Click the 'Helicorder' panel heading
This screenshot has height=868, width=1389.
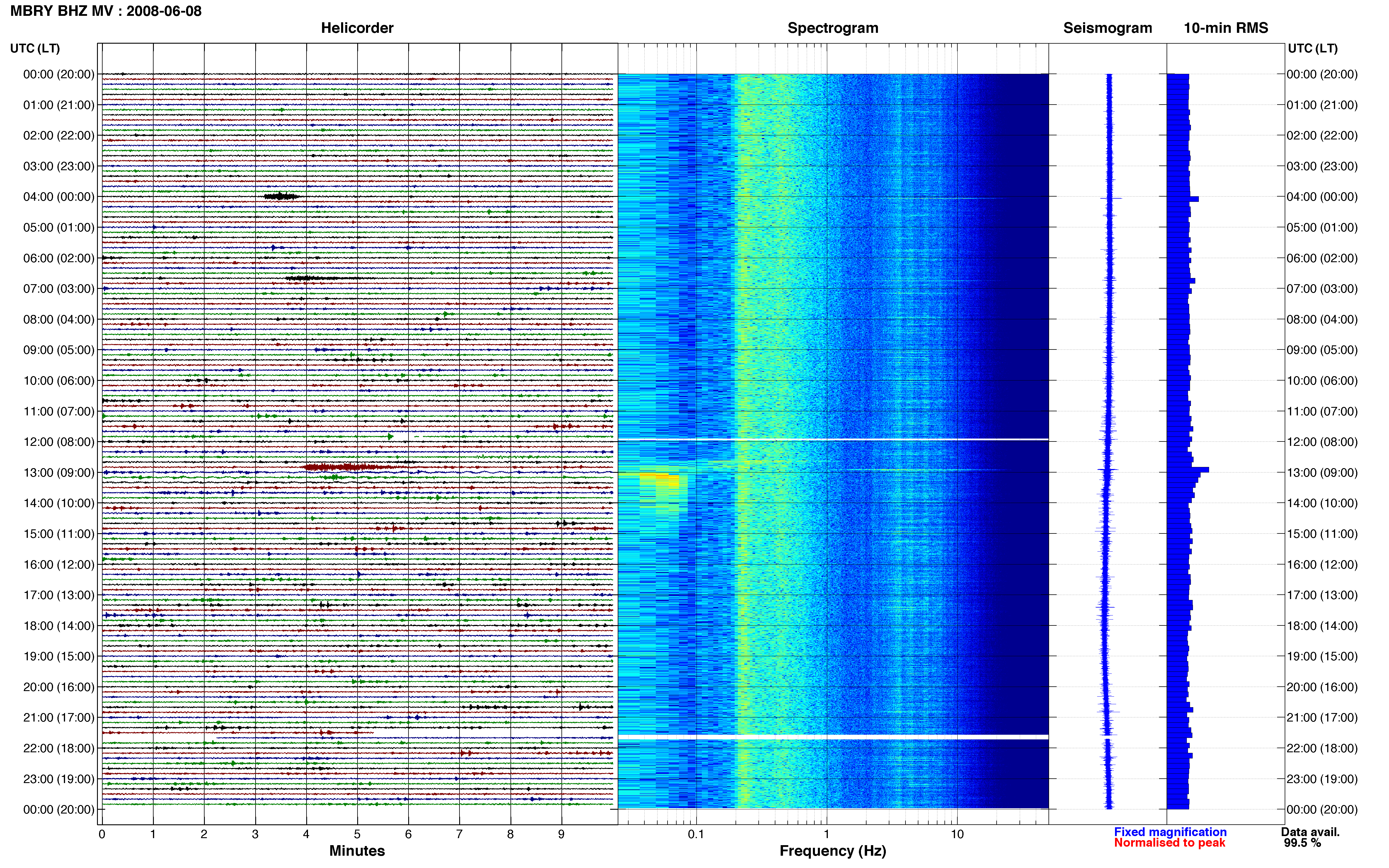tap(357, 28)
